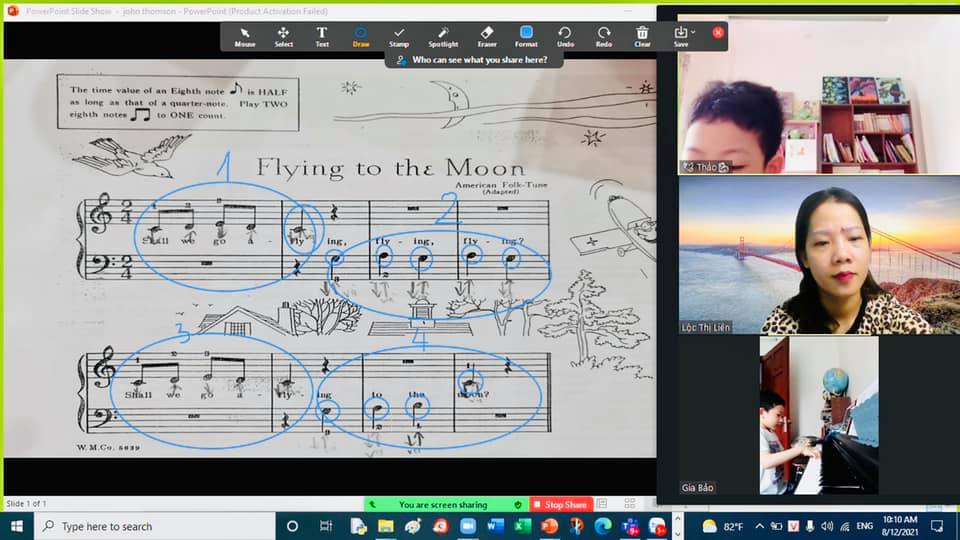
Task: Click the slide sorter view icon
Action: [629, 504]
